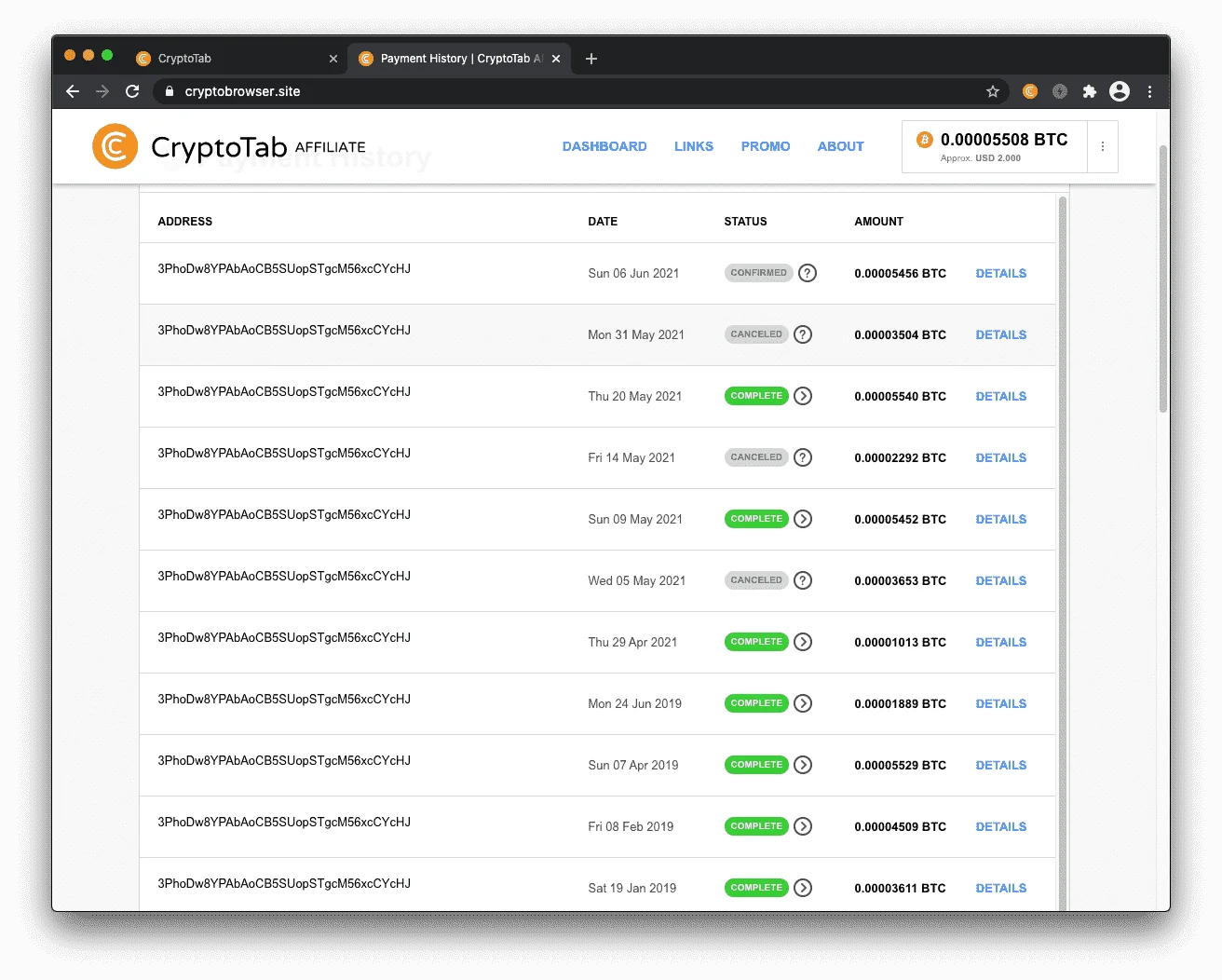This screenshot has width=1222, height=980.
Task: Open the balance box three-dot menu
Action: tap(1103, 146)
